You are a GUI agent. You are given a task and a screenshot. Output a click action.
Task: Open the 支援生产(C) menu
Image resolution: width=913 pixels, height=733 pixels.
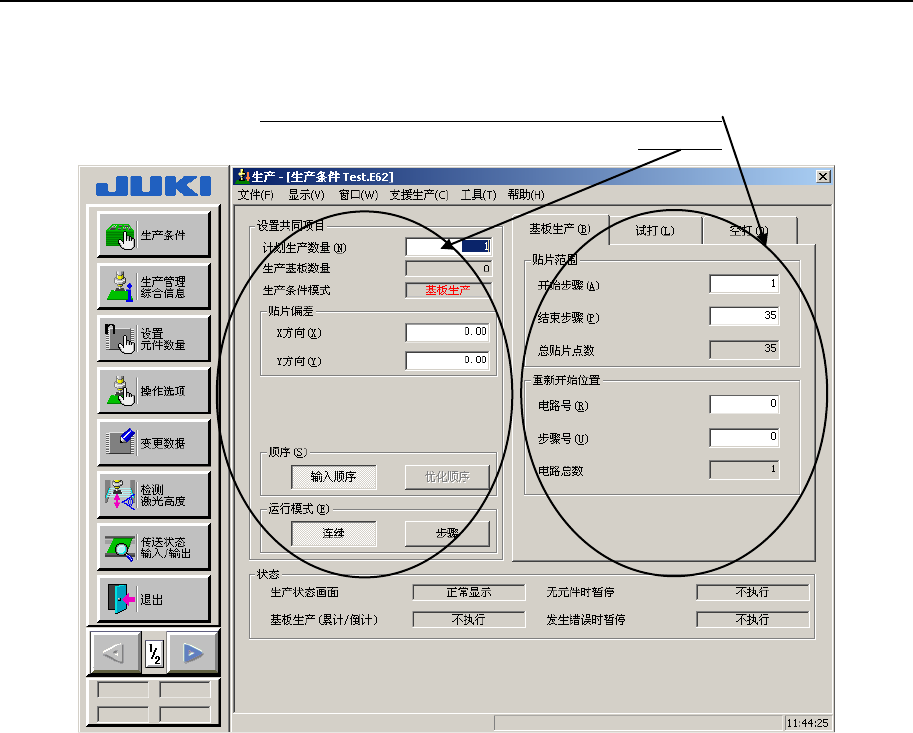pos(419,194)
